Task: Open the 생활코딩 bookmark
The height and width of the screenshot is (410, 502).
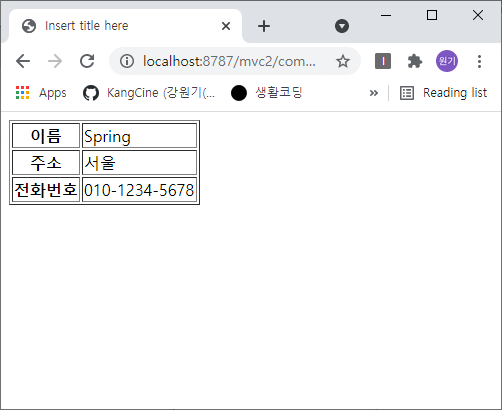Action: (x=267, y=93)
